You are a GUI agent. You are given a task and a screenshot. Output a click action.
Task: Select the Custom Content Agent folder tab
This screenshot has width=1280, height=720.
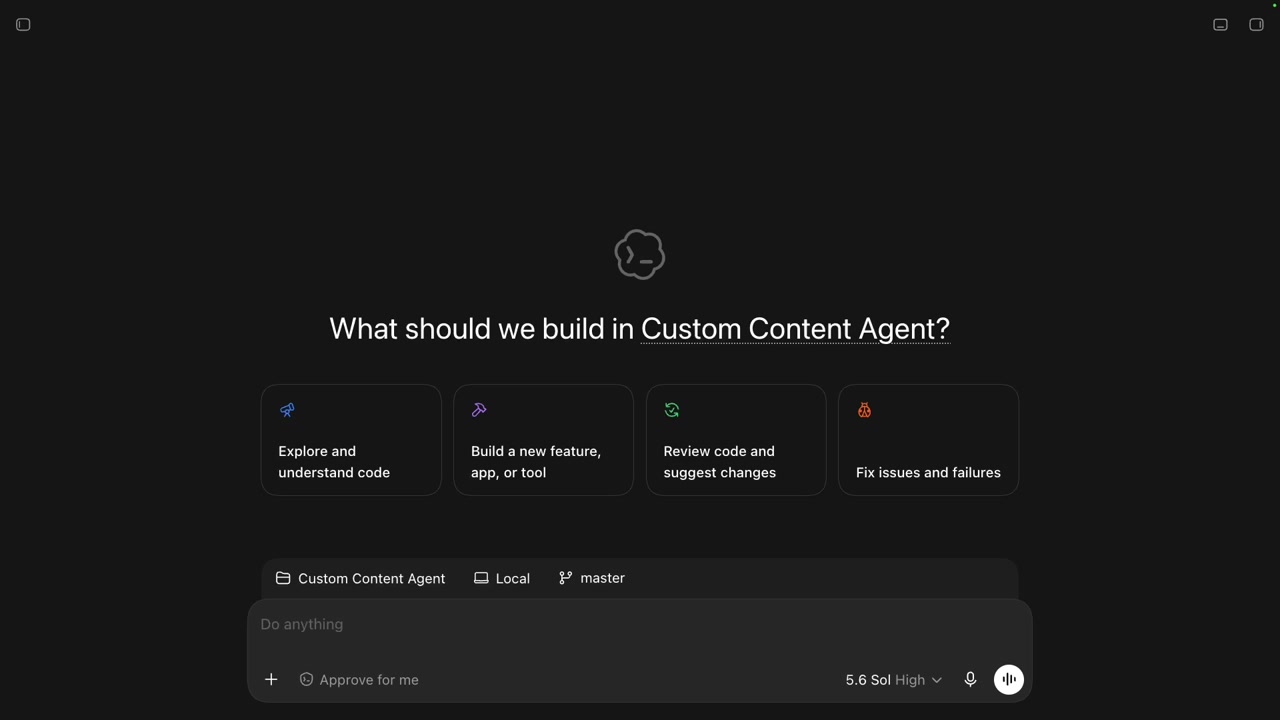click(361, 578)
